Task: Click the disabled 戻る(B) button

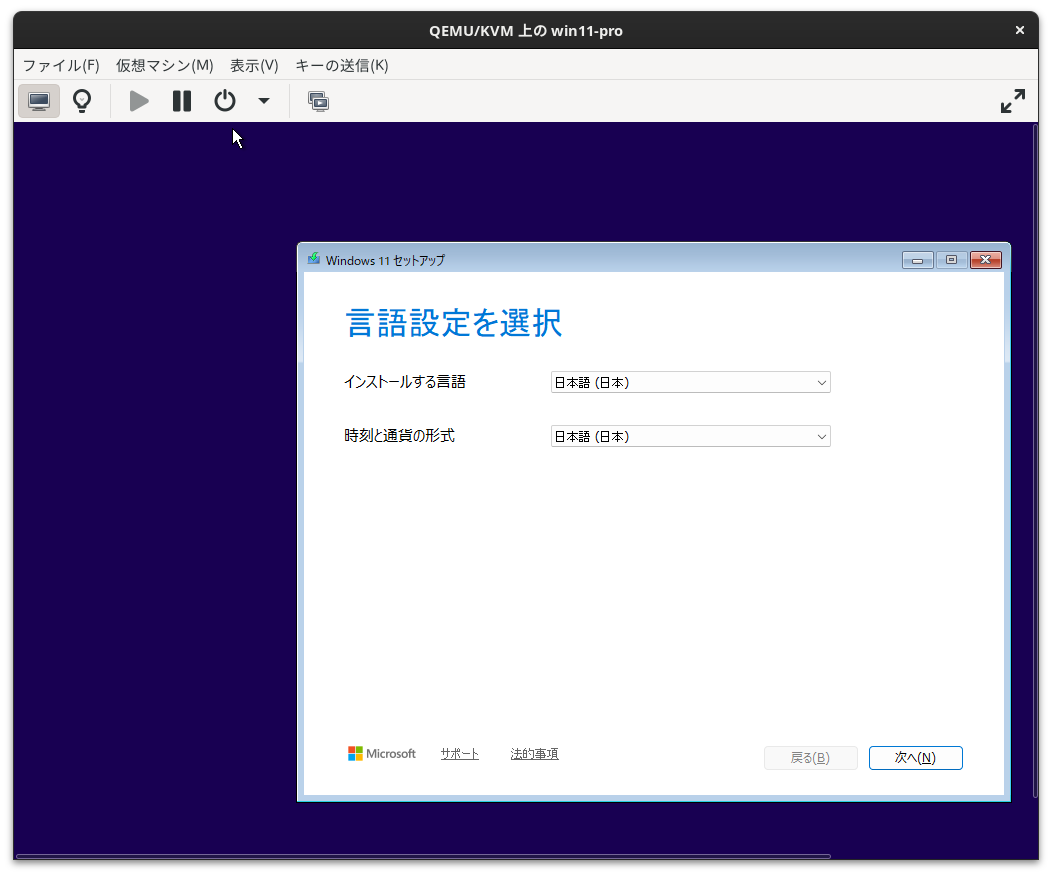Action: click(810, 757)
